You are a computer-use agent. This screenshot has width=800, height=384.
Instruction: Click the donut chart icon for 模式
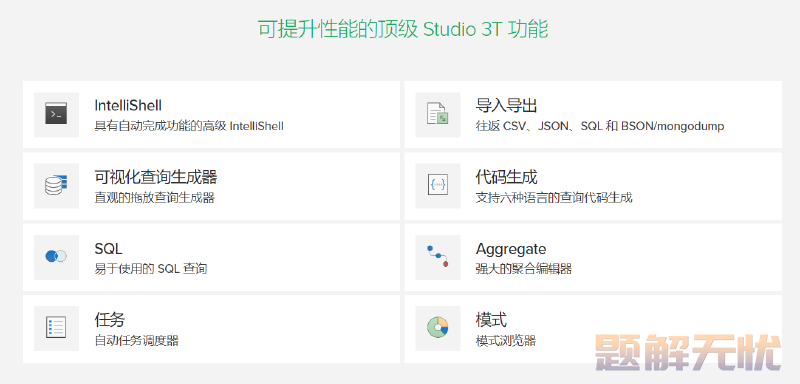point(437,327)
